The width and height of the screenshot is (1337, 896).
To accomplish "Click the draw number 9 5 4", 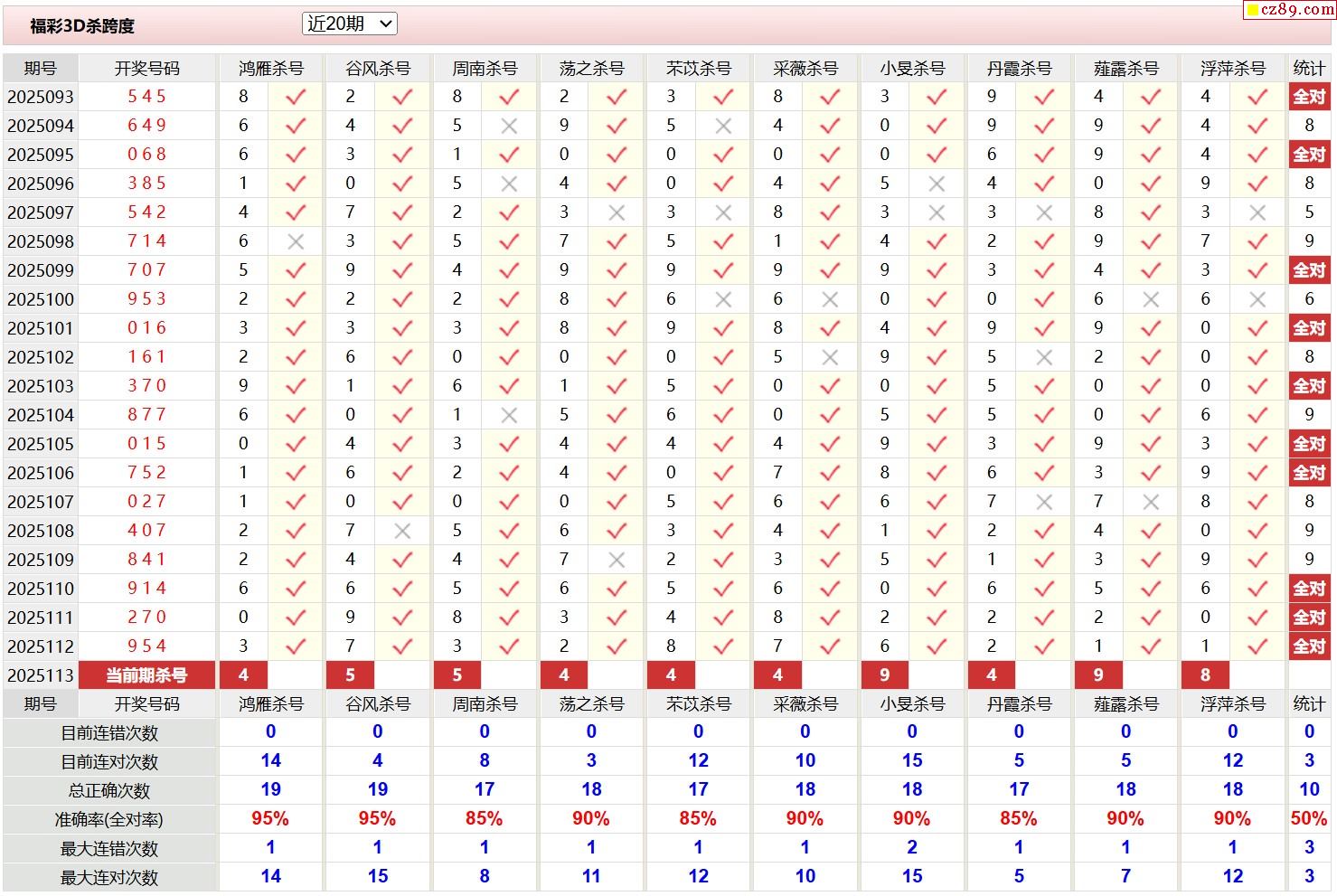I will click(147, 646).
